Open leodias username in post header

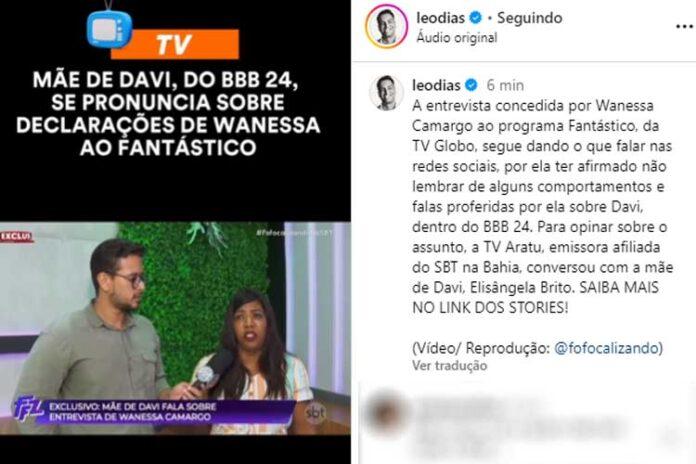[x=440, y=18]
